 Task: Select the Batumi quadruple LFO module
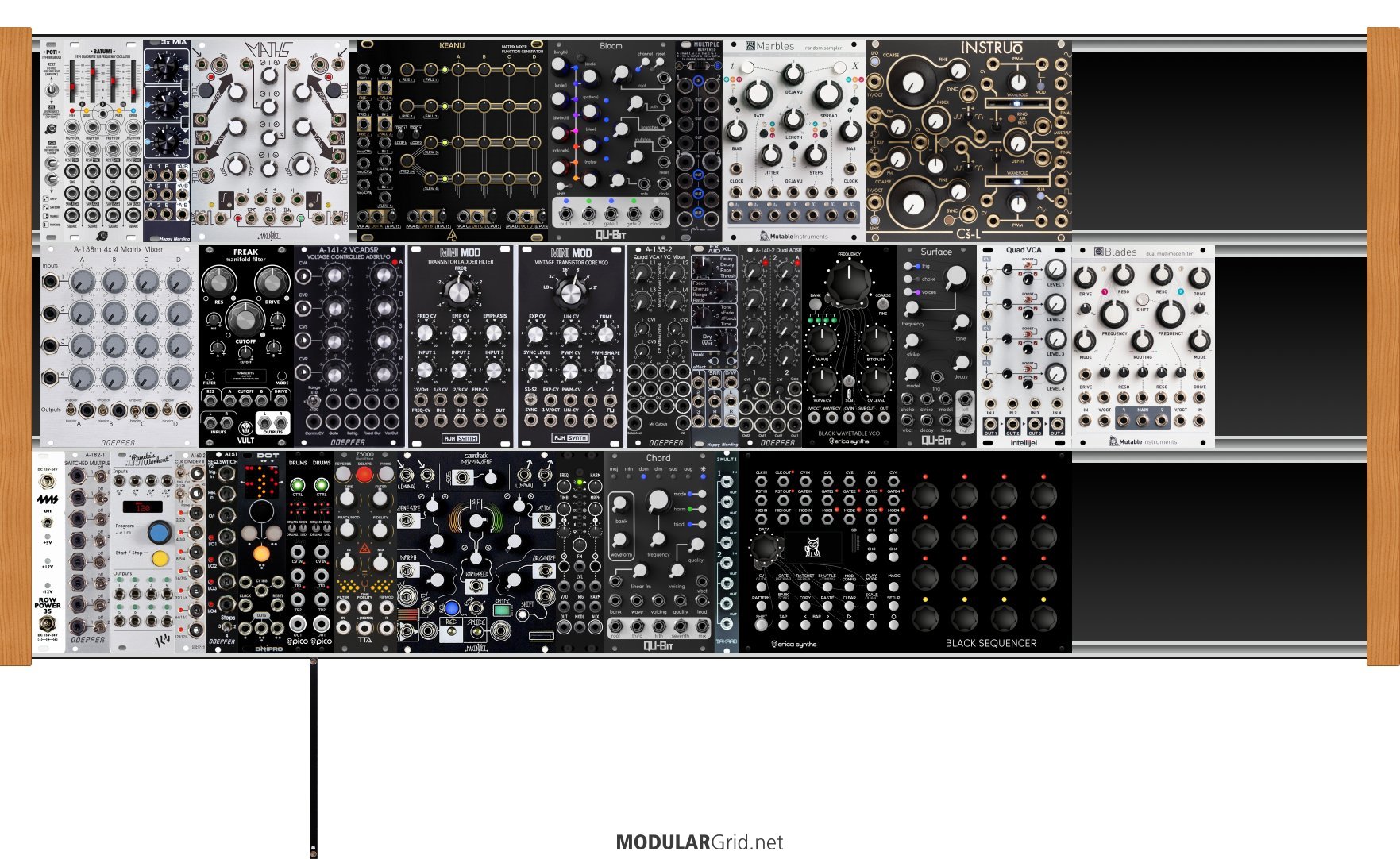pyautogui.click(x=103, y=141)
